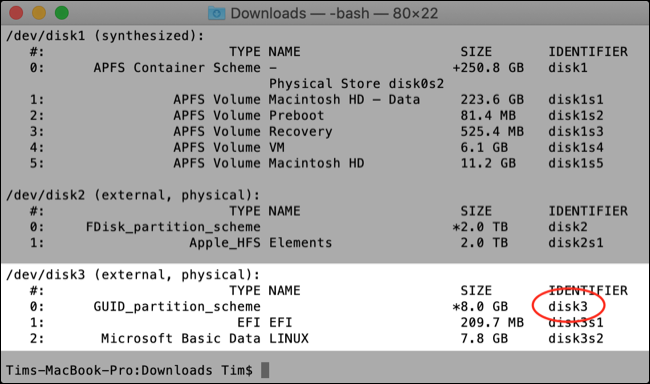Viewport: 650px width, 384px height.
Task: Click the '525.4 MB' size value
Action: (x=492, y=131)
